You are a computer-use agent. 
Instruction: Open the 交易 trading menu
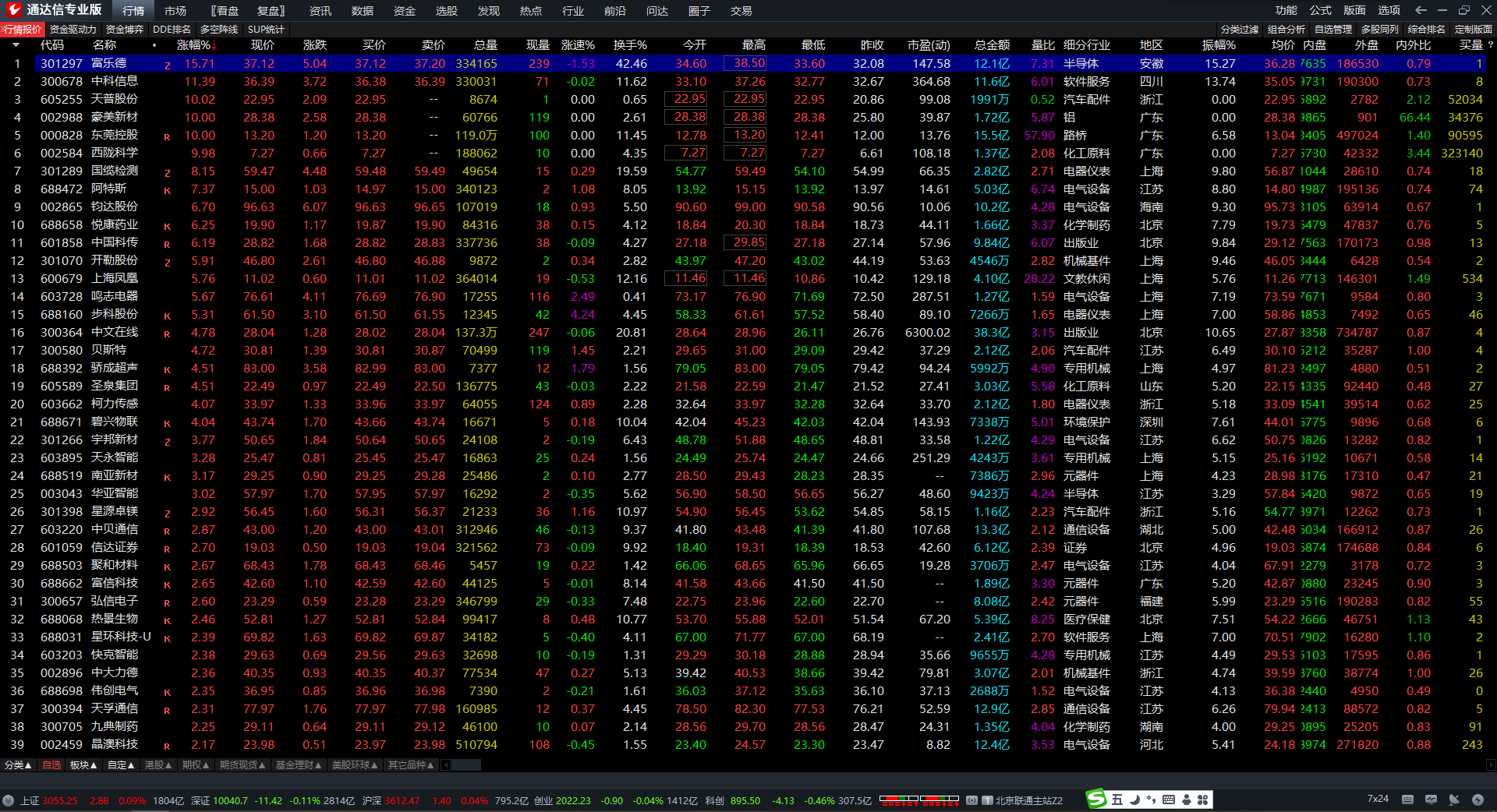click(741, 11)
